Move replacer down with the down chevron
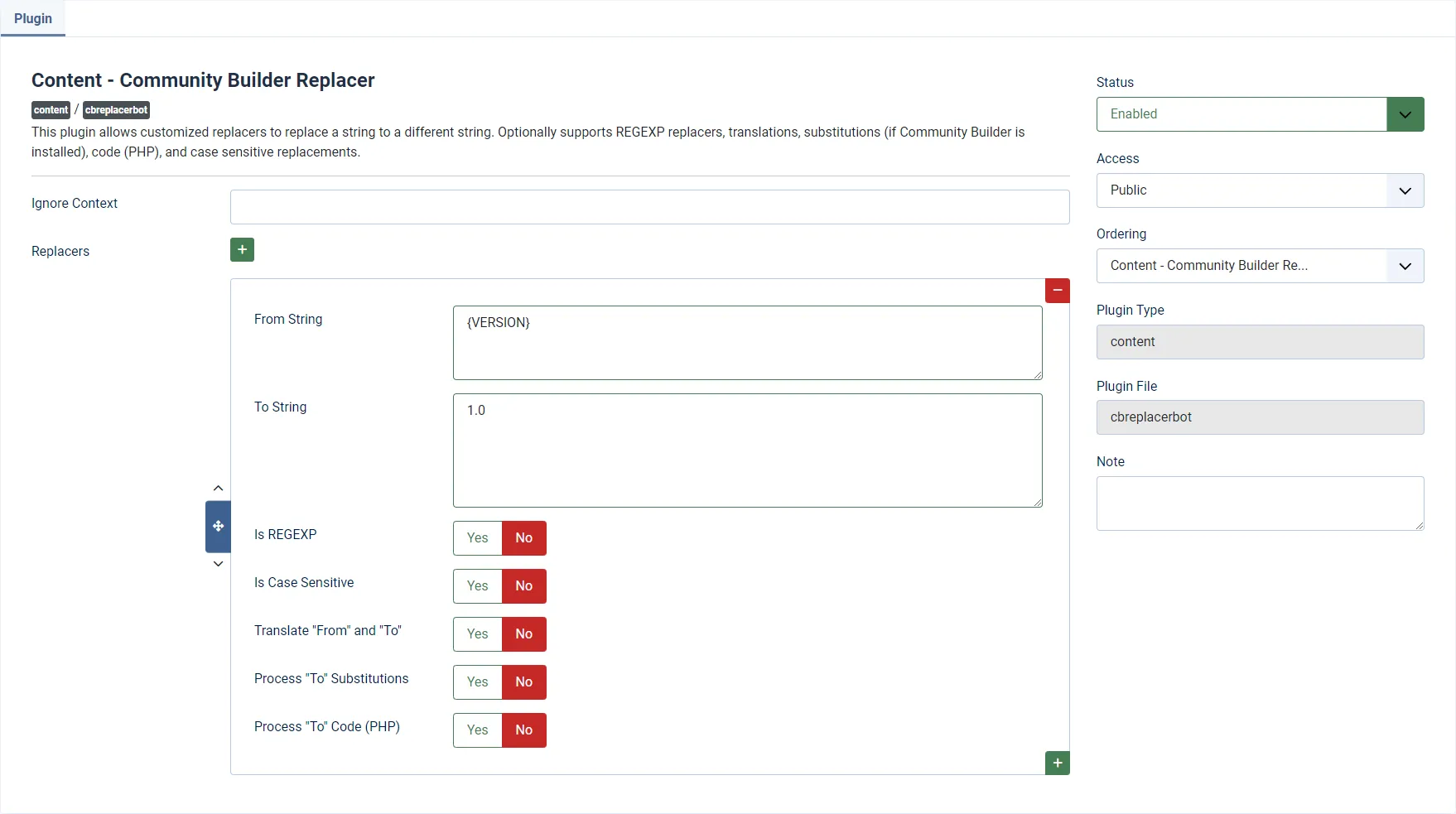Image resolution: width=1456 pixels, height=814 pixels. [218, 564]
